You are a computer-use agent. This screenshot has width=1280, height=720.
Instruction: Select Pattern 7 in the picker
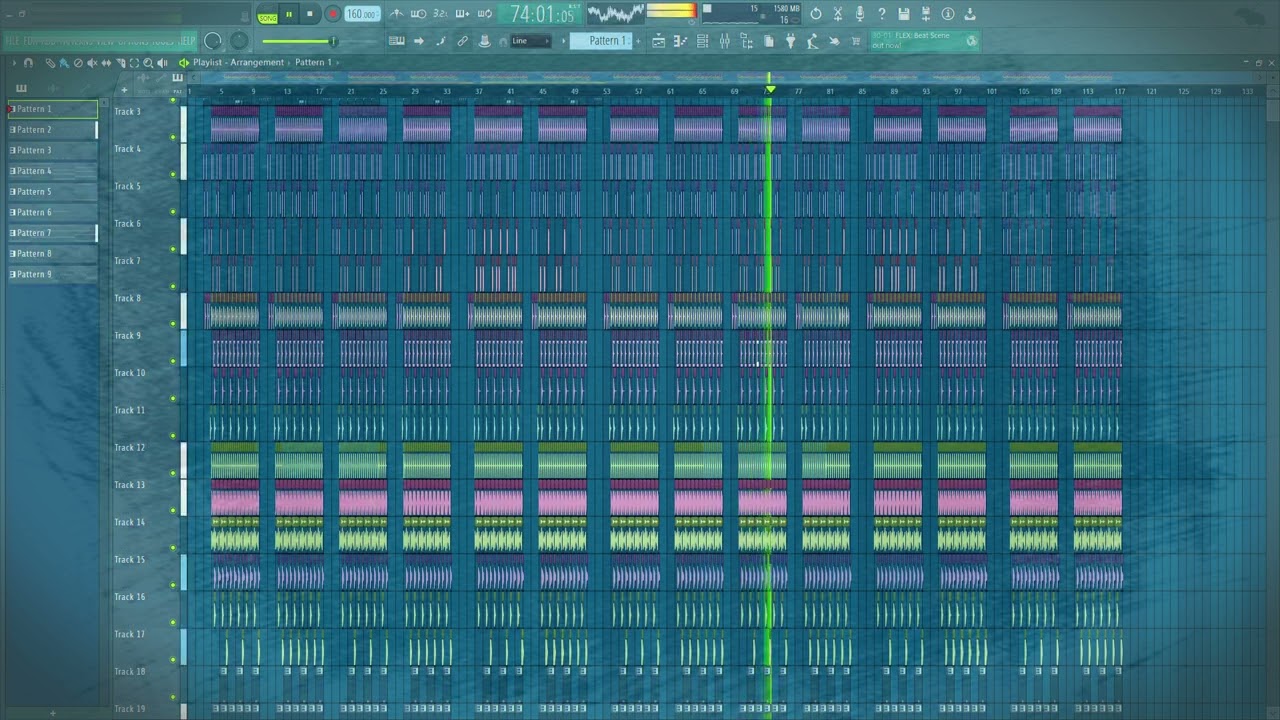(x=53, y=233)
